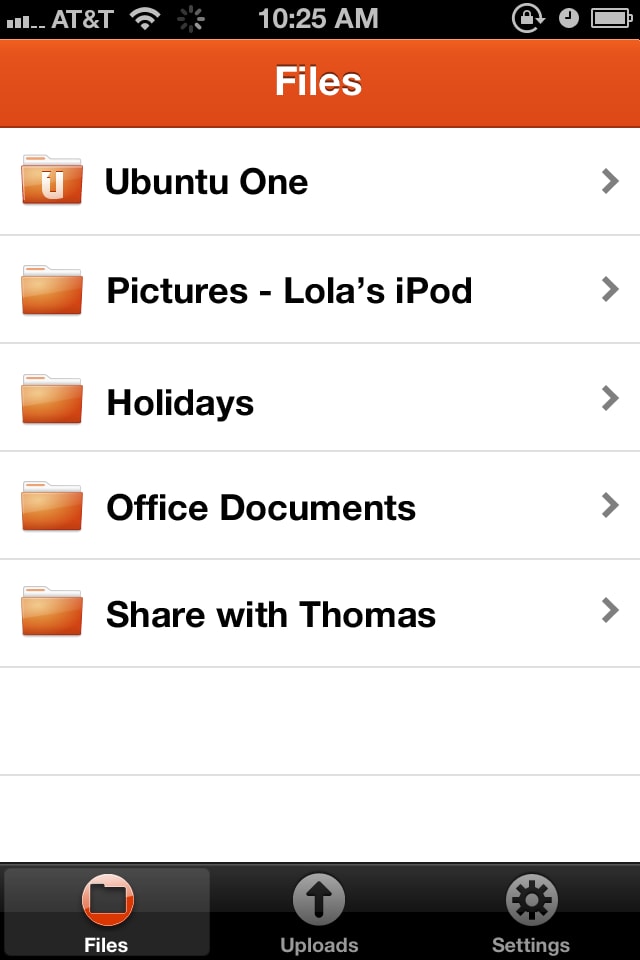Switch to the Uploads tab label
The image size is (640, 960).
click(x=319, y=945)
